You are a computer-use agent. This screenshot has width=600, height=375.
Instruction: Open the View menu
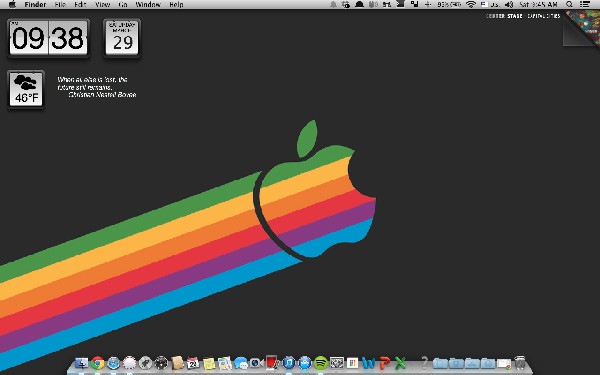coord(103,5)
